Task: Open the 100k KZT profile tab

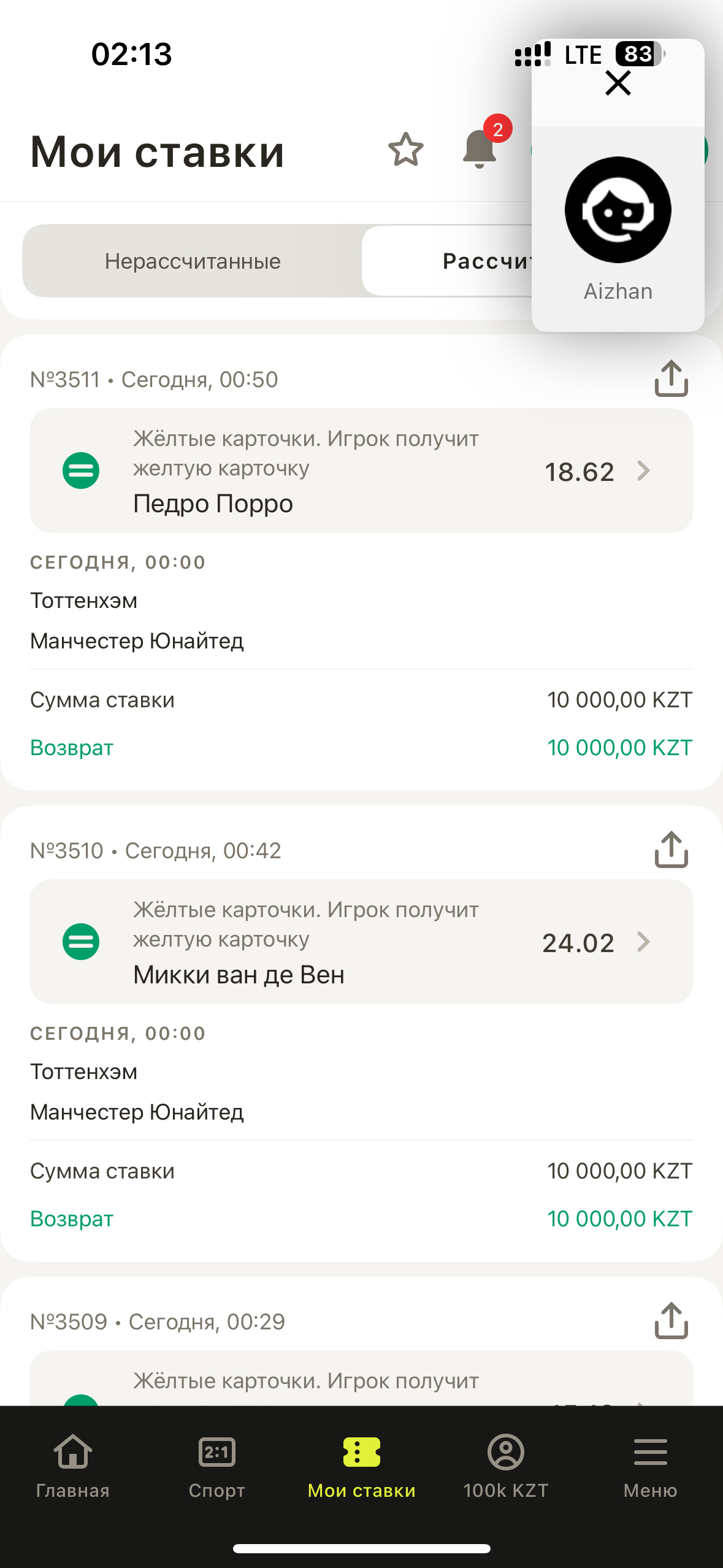Action: click(506, 1465)
